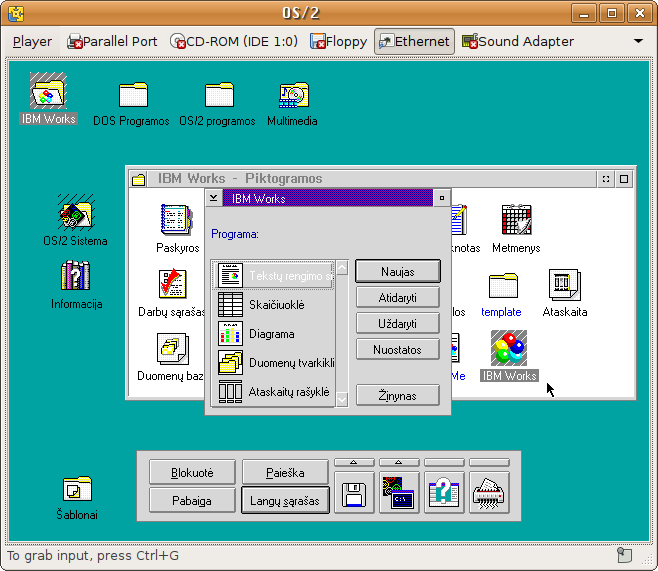This screenshot has height=571, width=658.
Task: Click the Paieška launchpad button
Action: (285, 473)
